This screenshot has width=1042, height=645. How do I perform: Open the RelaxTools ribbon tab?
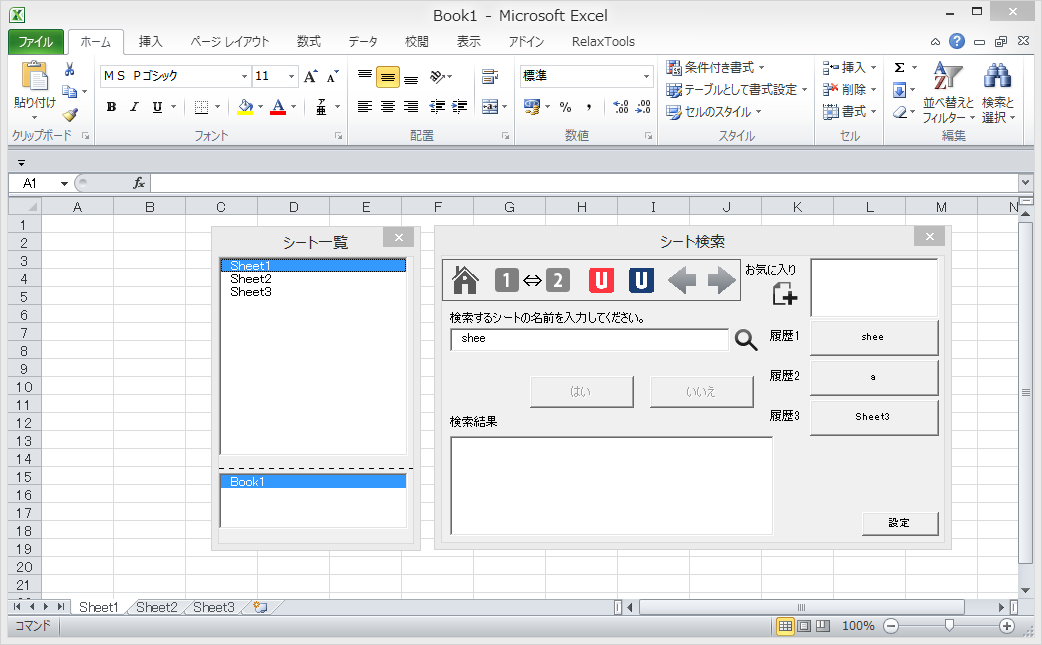[x=603, y=41]
